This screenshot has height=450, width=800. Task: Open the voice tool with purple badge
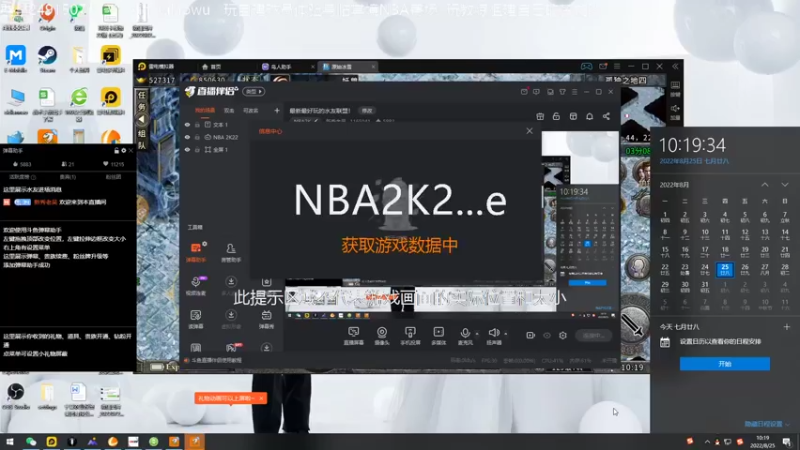click(196, 285)
